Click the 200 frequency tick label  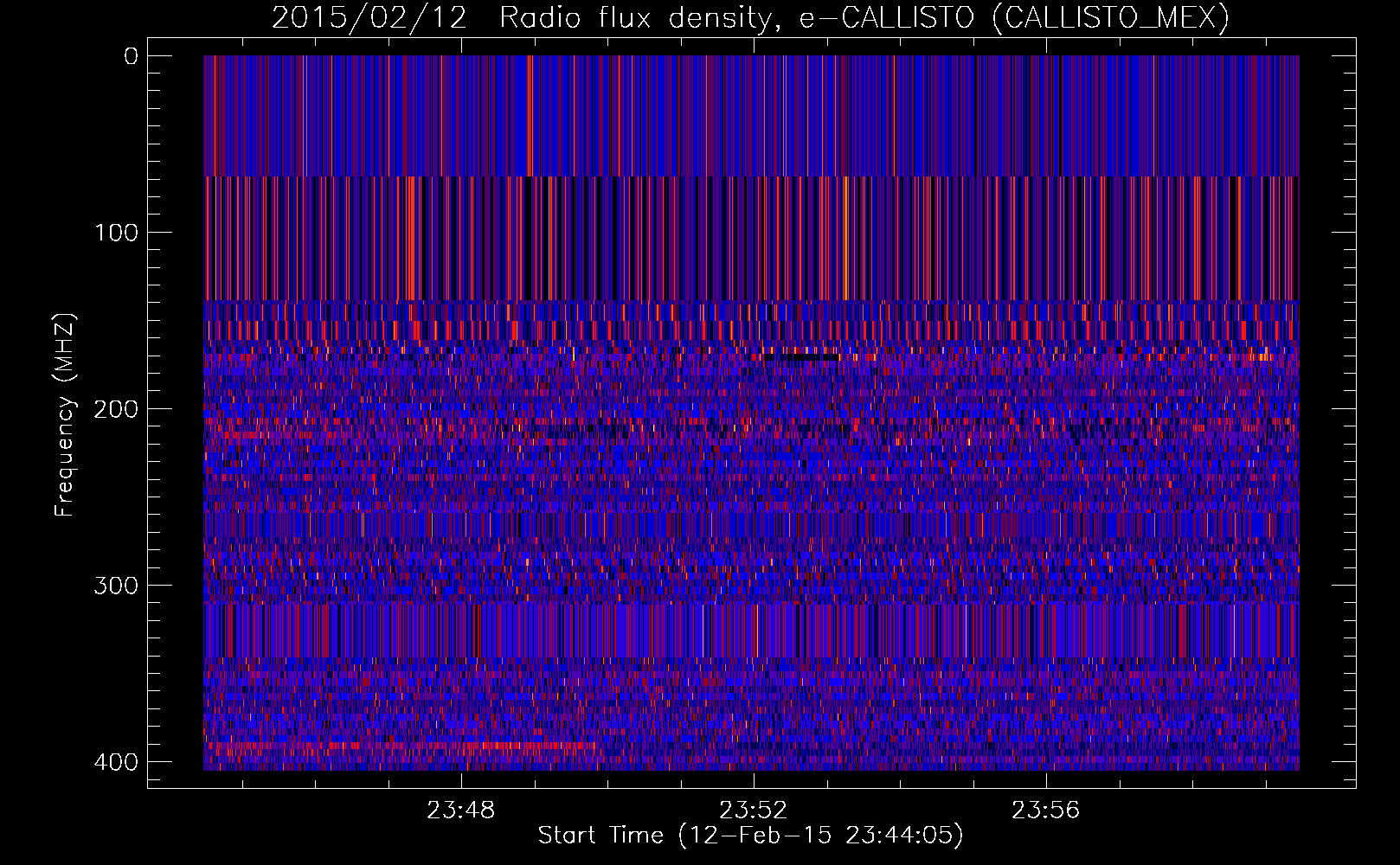point(115,409)
